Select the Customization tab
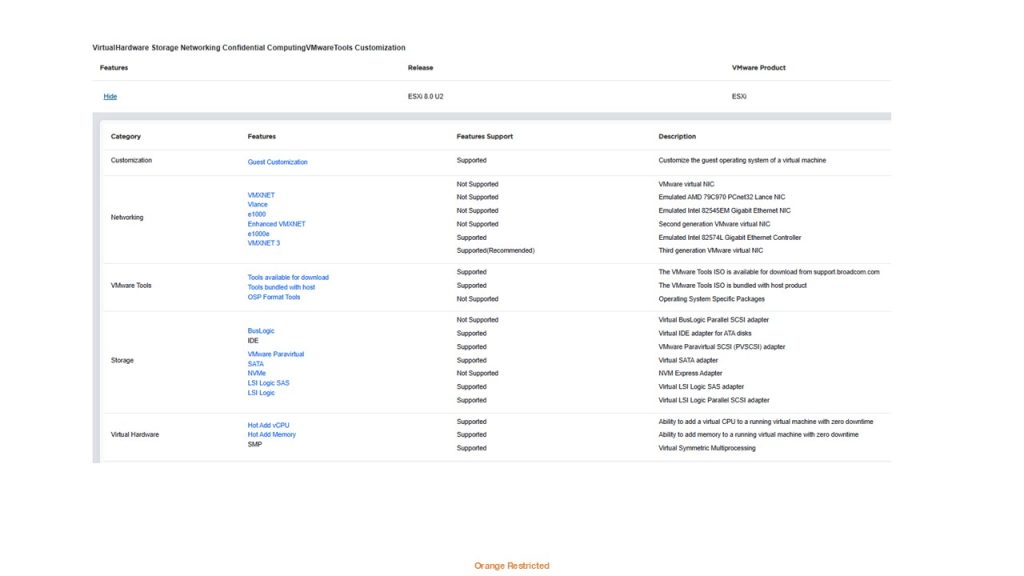Viewport: 1024px width, 576px height. (380, 48)
